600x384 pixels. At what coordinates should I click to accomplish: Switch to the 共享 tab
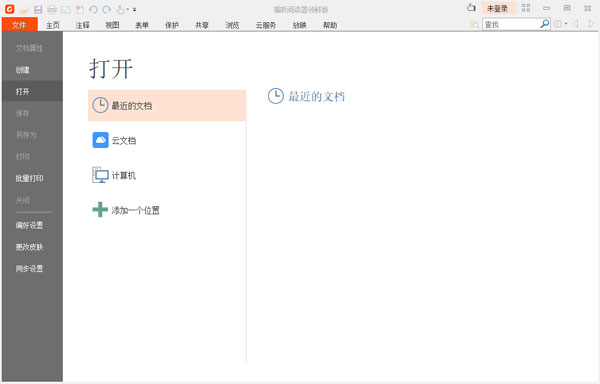coord(202,25)
